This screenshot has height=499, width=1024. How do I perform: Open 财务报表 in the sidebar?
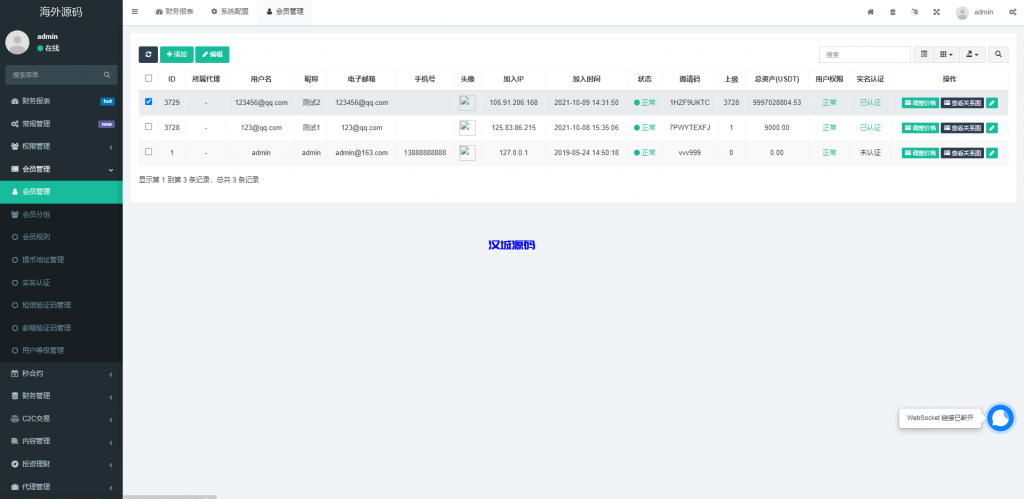(x=61, y=101)
